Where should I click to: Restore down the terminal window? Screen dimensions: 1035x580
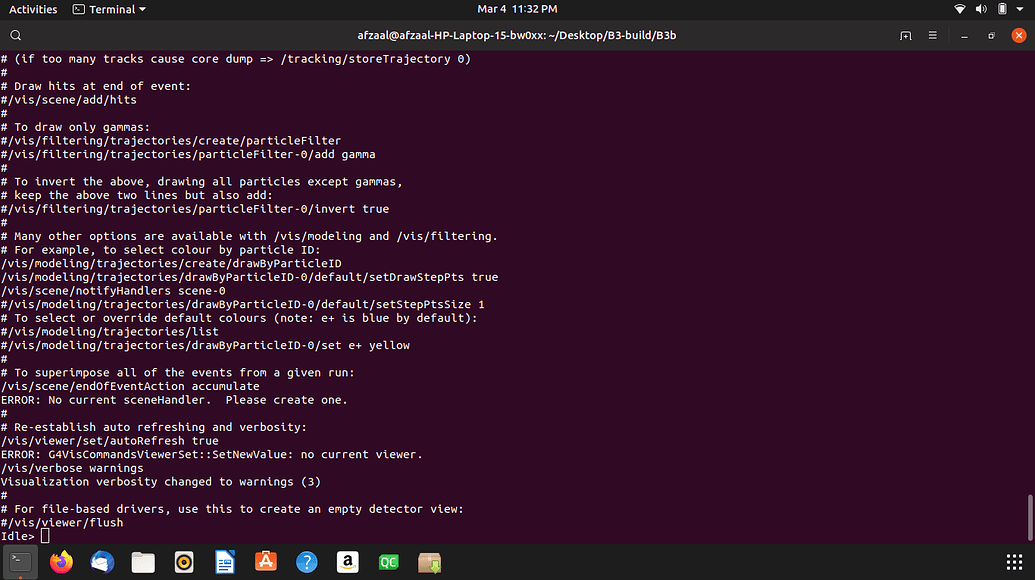991,36
